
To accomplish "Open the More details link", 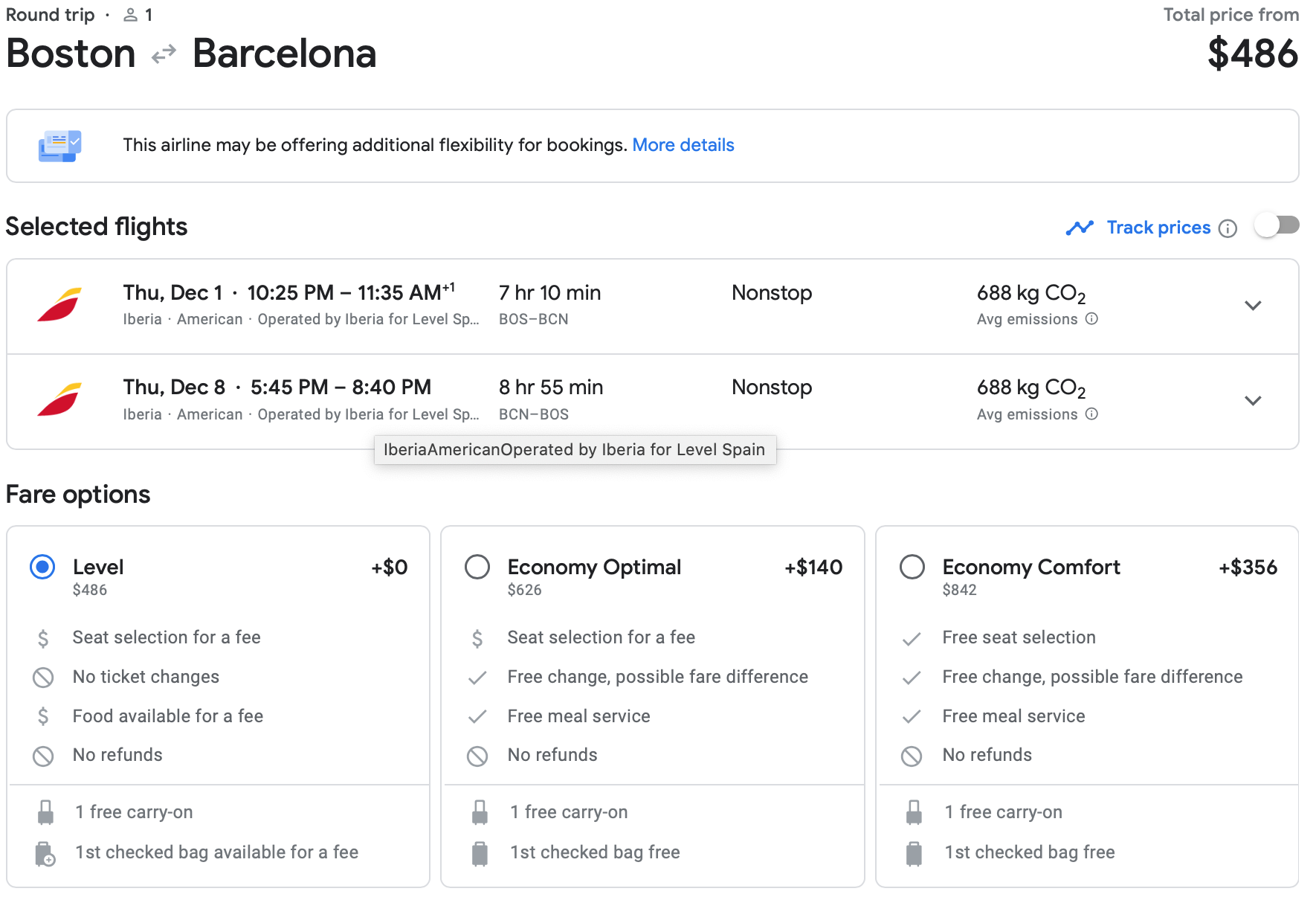I will (683, 145).
